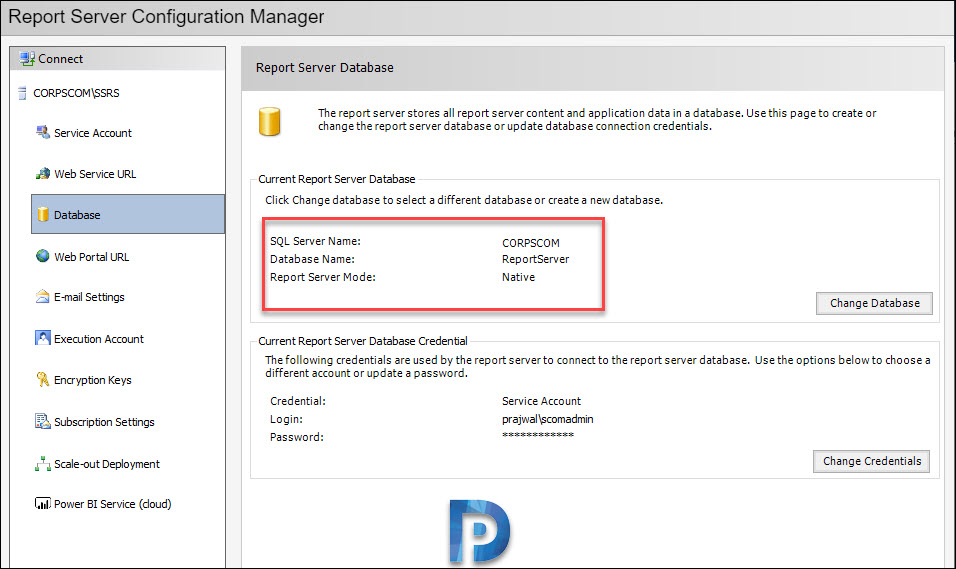The width and height of the screenshot is (956, 569).
Task: Click the Change Database button
Action: (874, 303)
